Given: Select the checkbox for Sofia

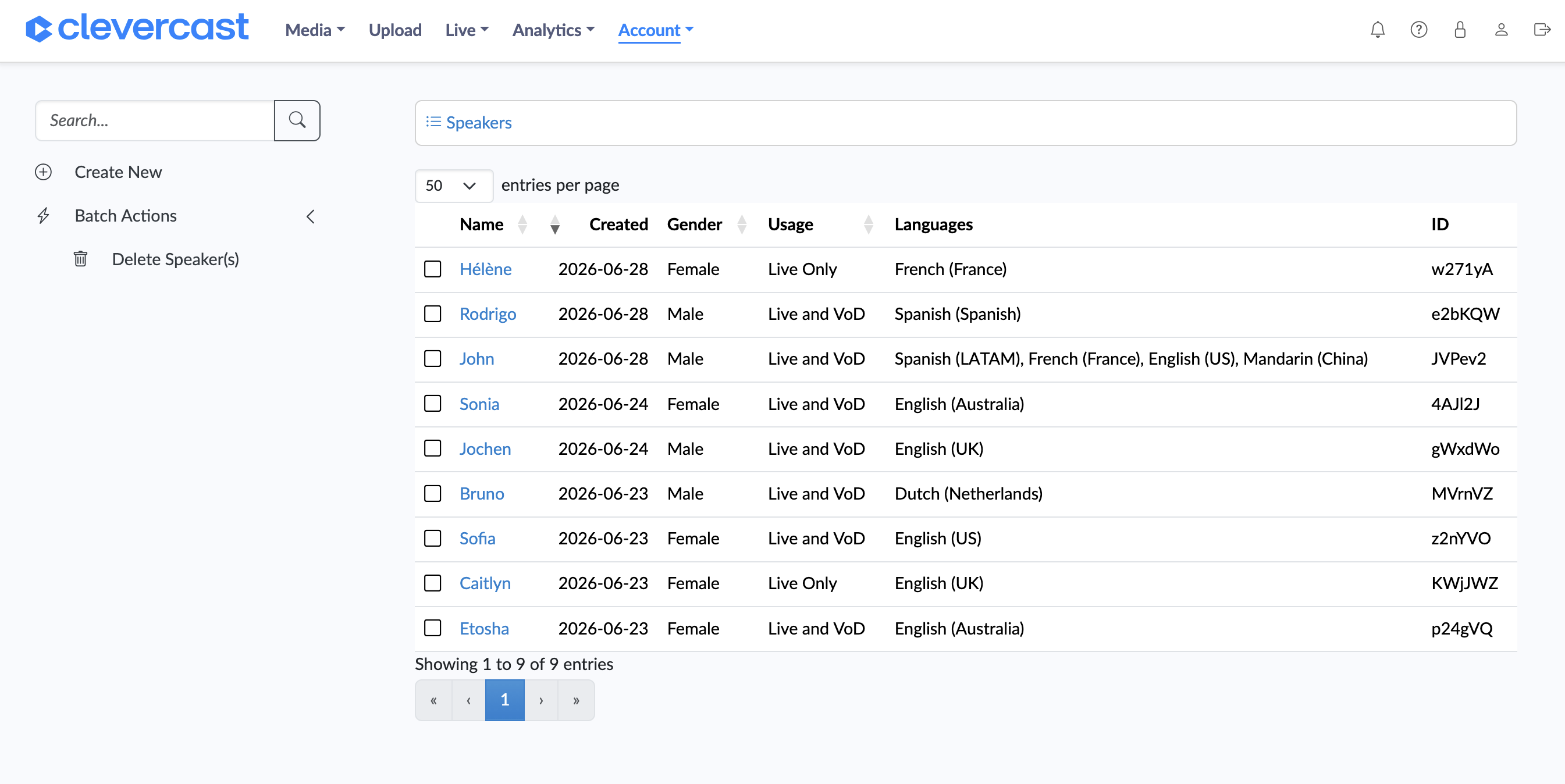Looking at the screenshot, I should point(433,539).
